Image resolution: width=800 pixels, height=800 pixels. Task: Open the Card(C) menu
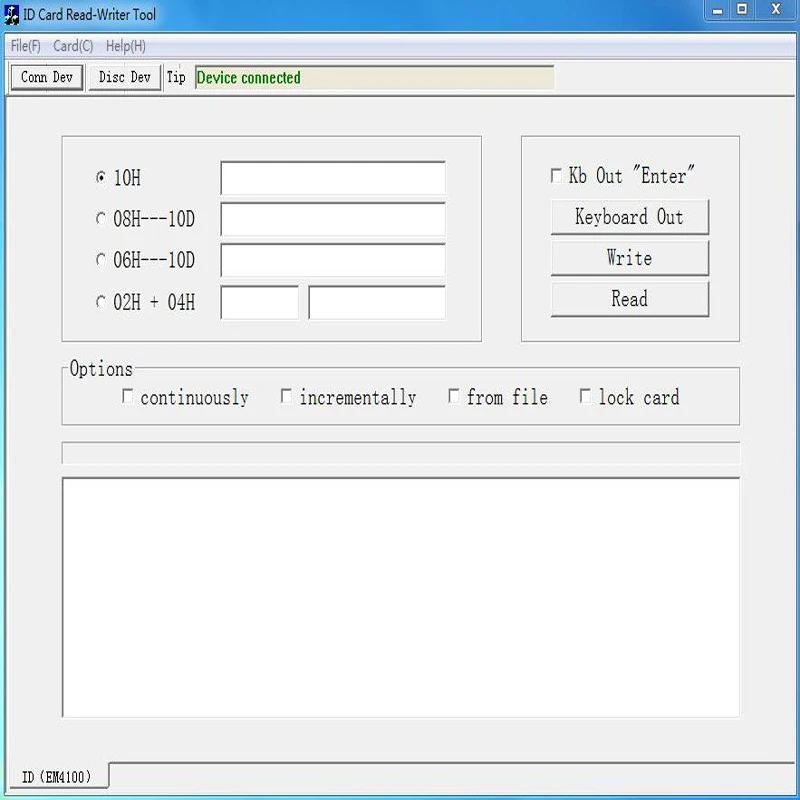(73, 46)
